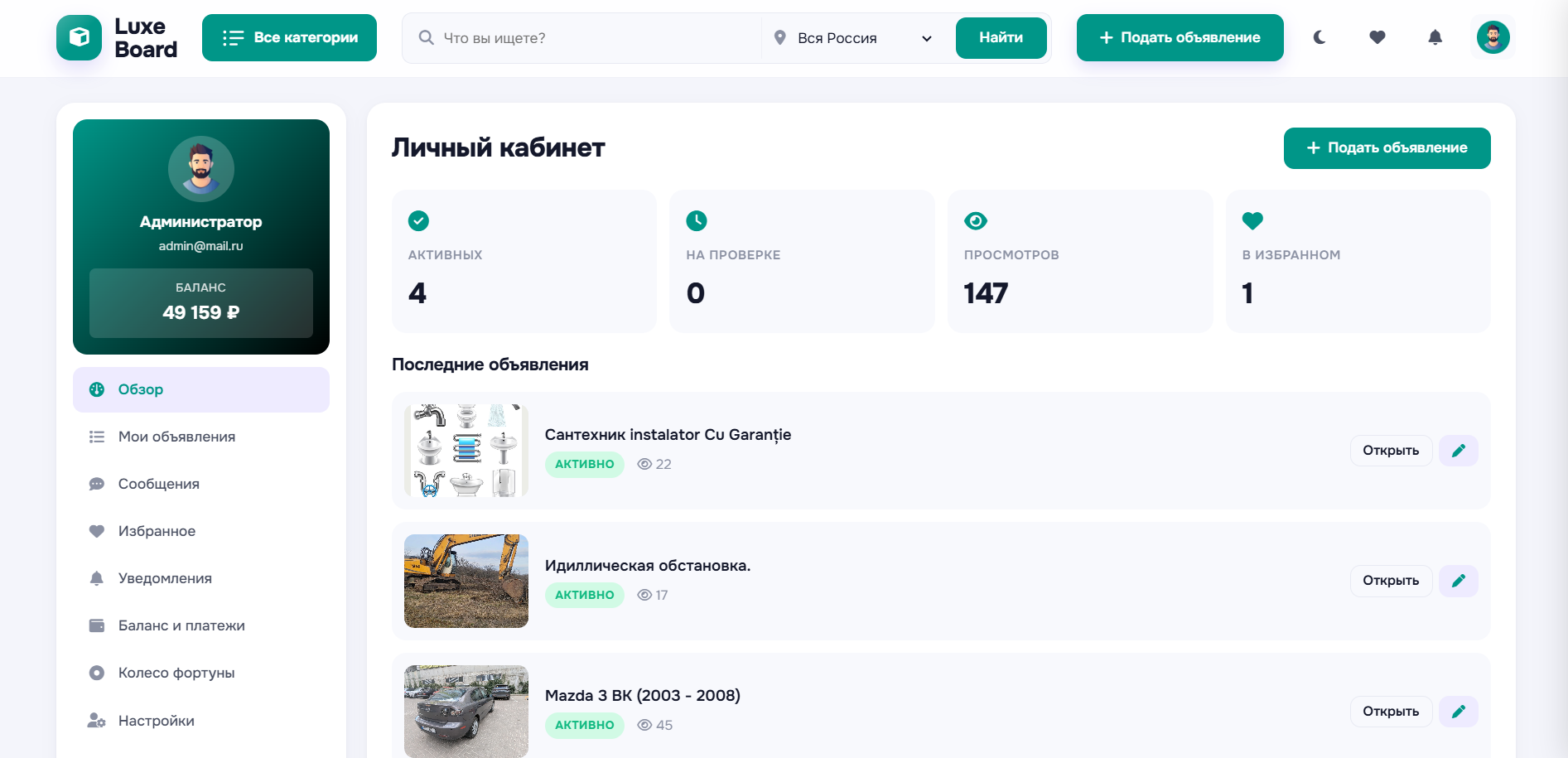
Task: Open the Идиллическая обстановка listing with Открыть
Action: 1391,581
